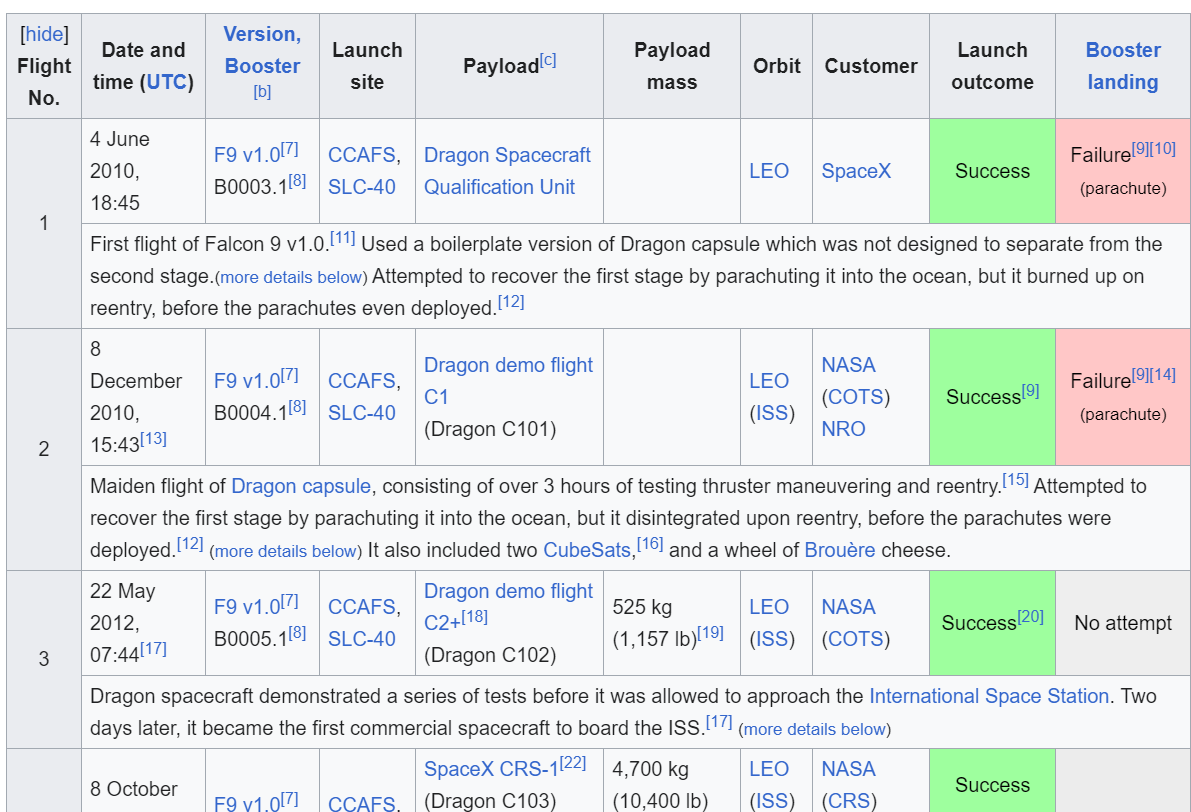Click the SpaceX customer link
Image resolution: width=1191 pixels, height=812 pixels.
[x=856, y=171]
